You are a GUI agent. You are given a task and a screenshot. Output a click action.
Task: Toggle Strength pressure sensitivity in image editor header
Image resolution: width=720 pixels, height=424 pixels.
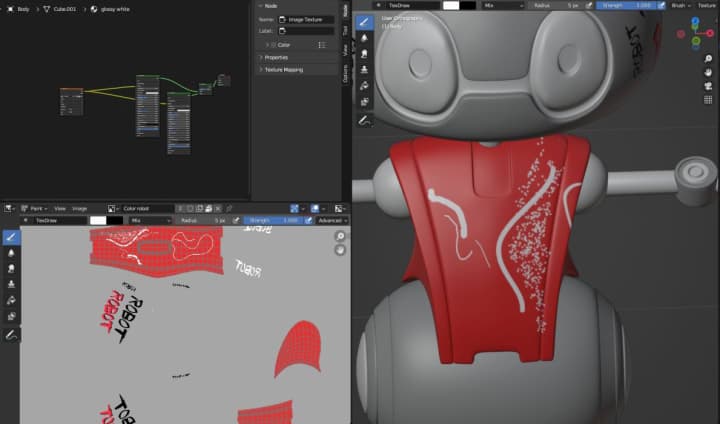coord(308,220)
